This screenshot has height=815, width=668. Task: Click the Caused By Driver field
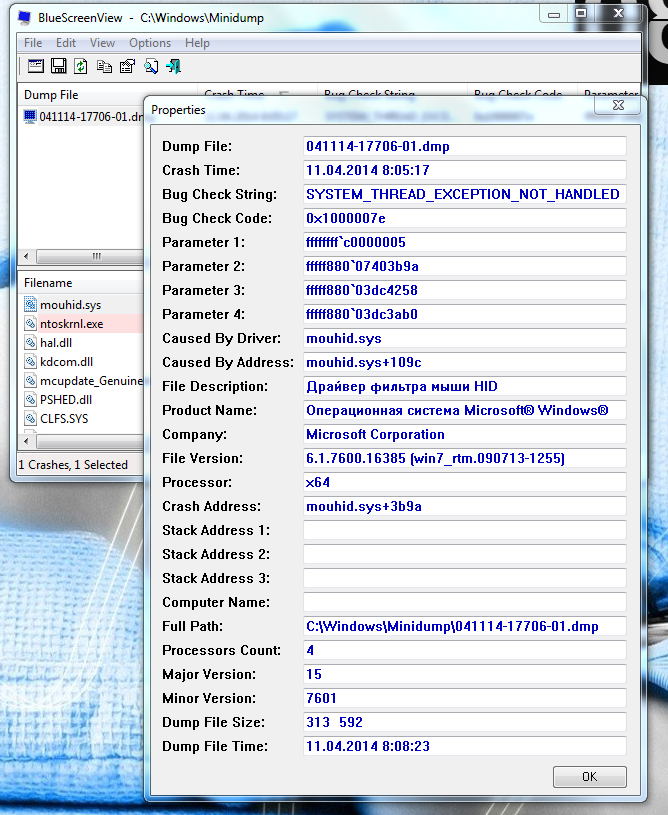(x=465, y=338)
